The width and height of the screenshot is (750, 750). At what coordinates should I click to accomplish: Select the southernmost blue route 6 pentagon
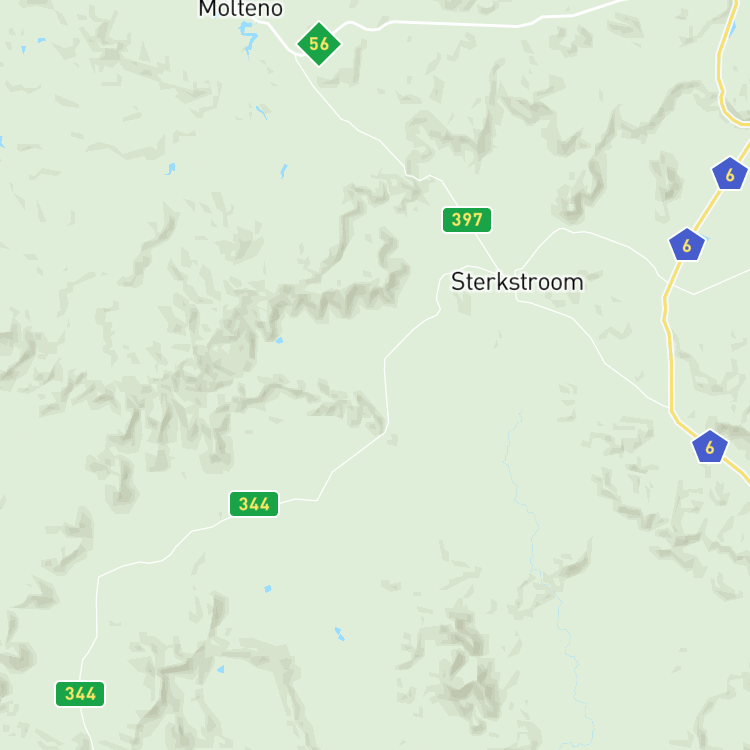710,447
